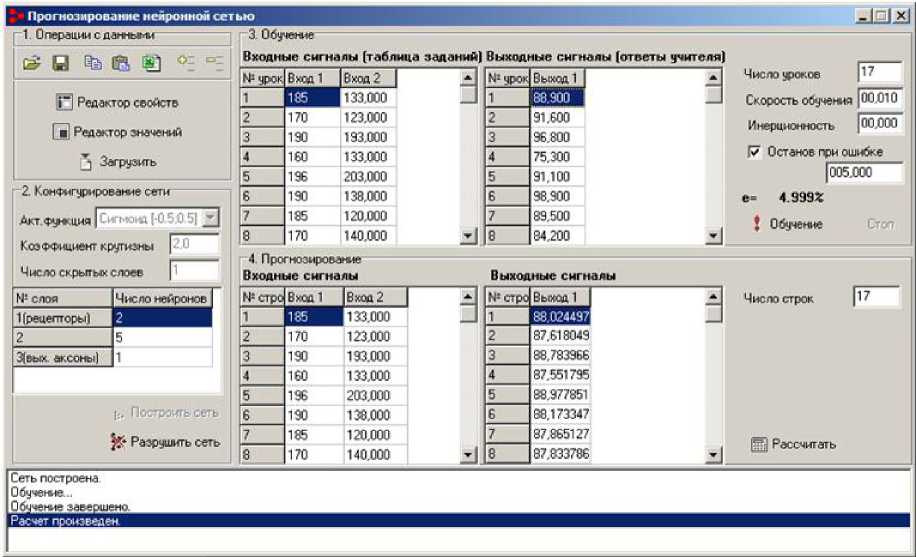Click the Число уроков field
Viewport: 916px width, 557px height.
(x=880, y=72)
